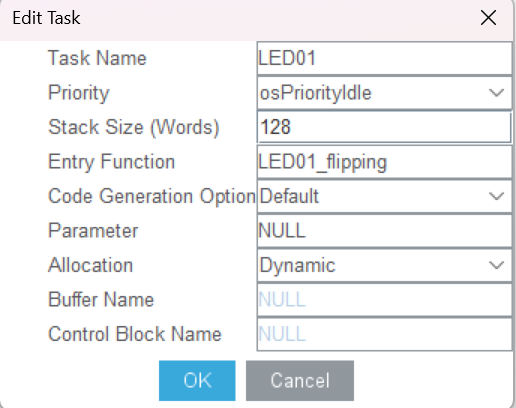Focus the Stack Size field showing 128
The height and width of the screenshot is (408, 516).
coord(384,127)
